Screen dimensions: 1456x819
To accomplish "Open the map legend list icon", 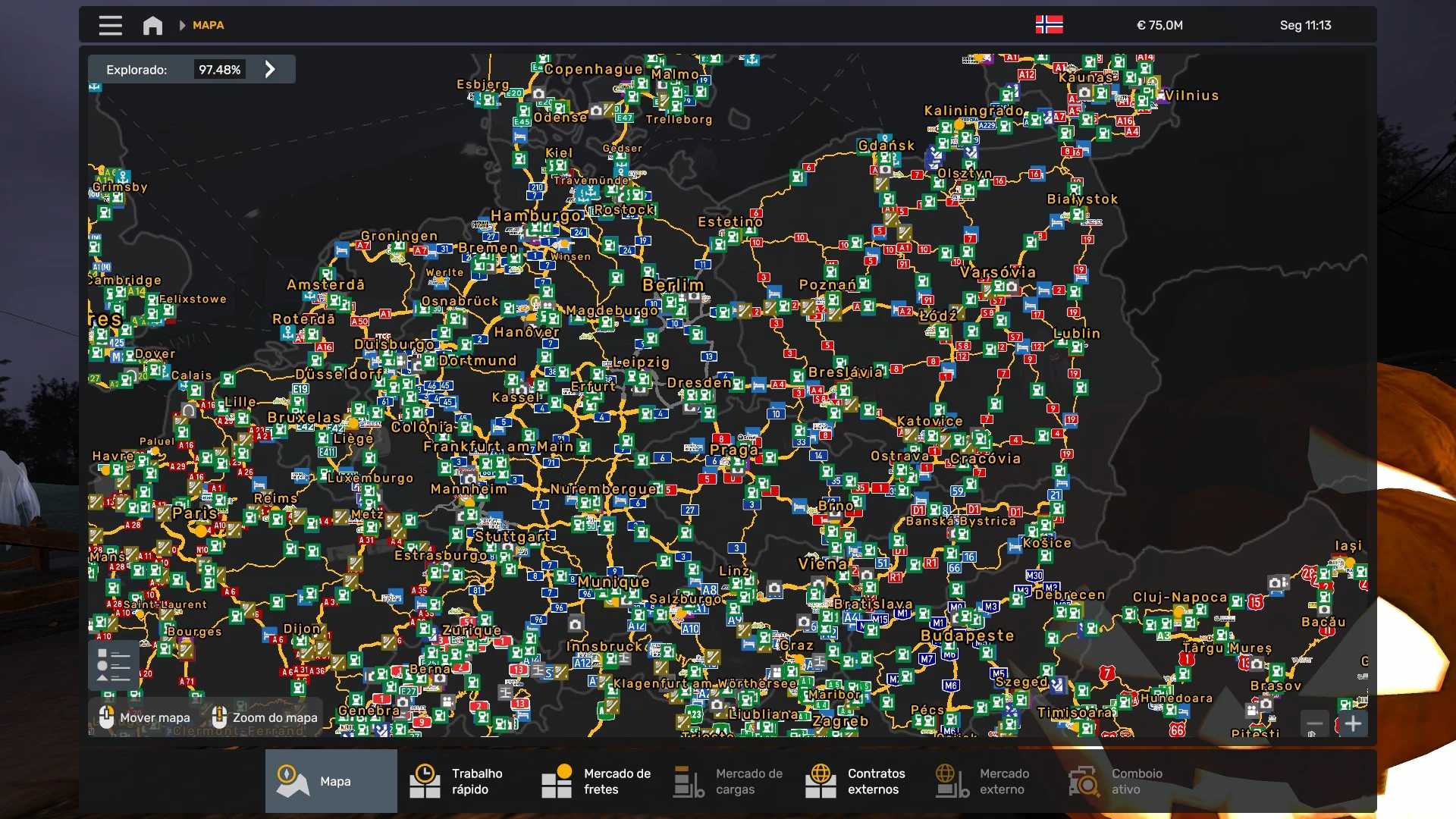I will (114, 665).
